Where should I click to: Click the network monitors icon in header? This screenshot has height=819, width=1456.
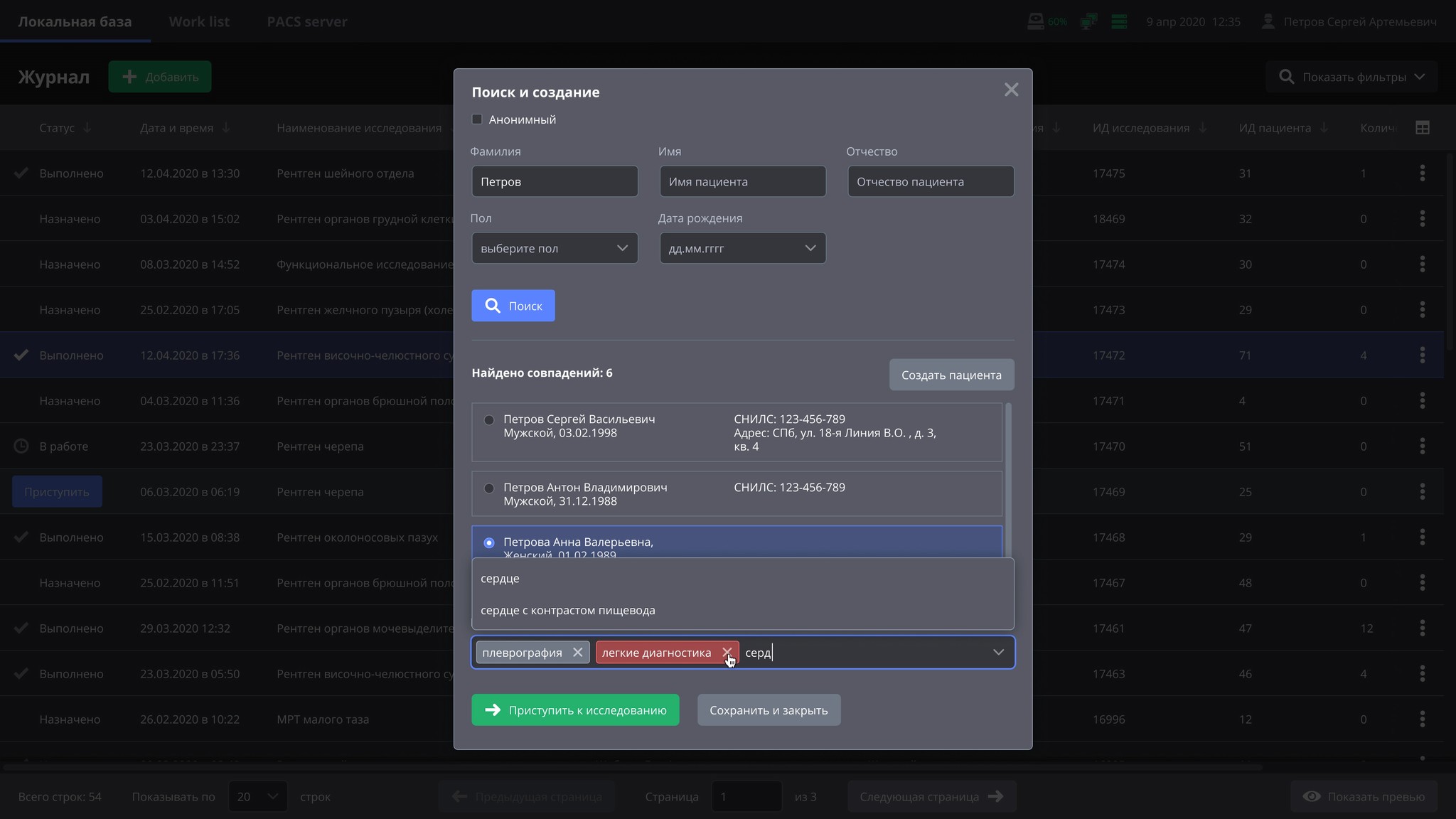(1088, 21)
